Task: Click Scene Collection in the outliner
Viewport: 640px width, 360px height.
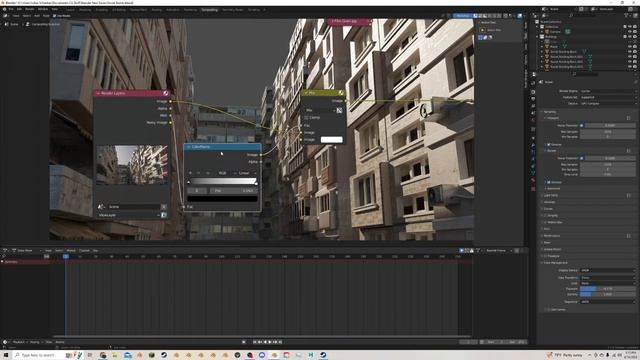Action: (x=551, y=22)
